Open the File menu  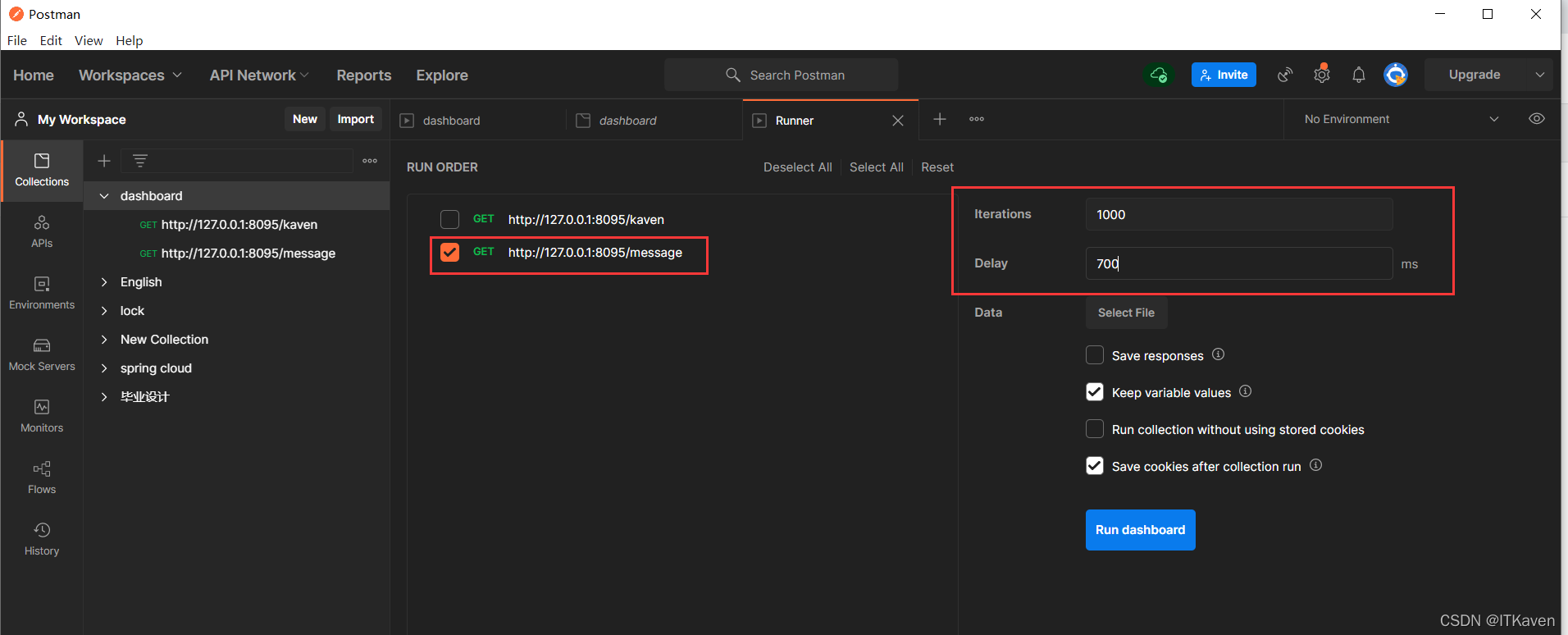point(17,40)
